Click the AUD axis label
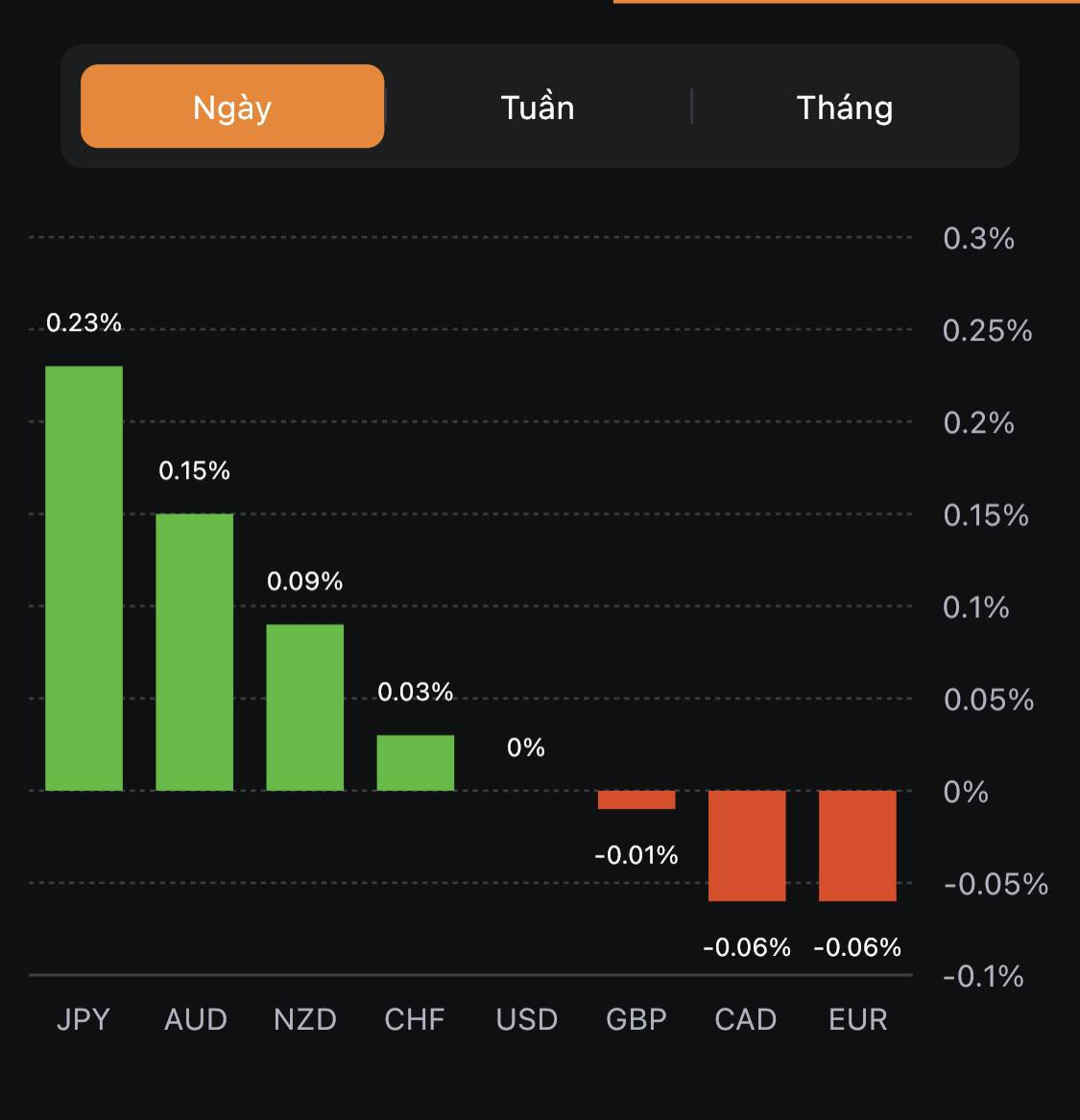The height and width of the screenshot is (1120, 1080). point(196,1019)
